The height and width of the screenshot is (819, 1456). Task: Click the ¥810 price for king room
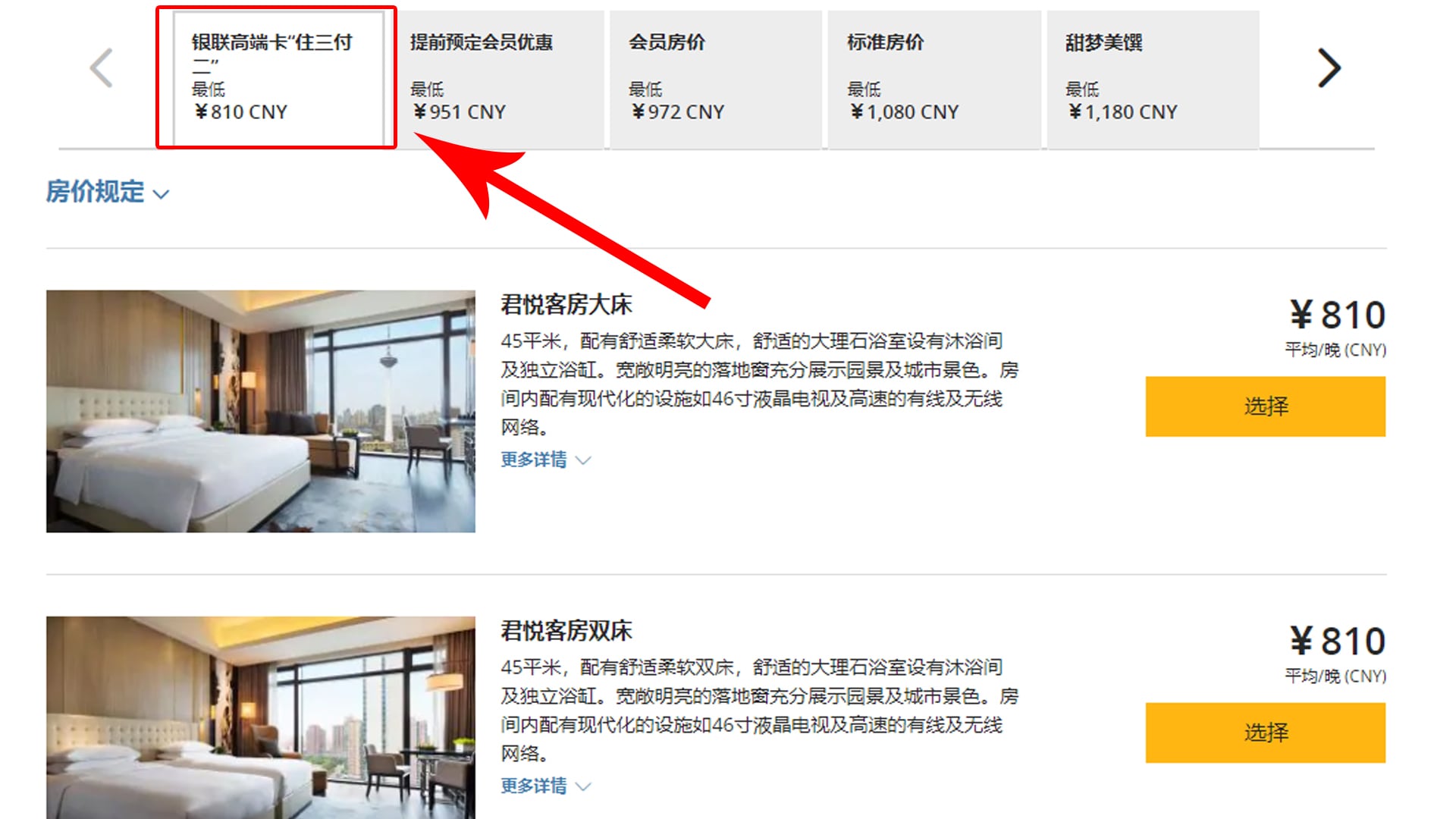(1338, 315)
